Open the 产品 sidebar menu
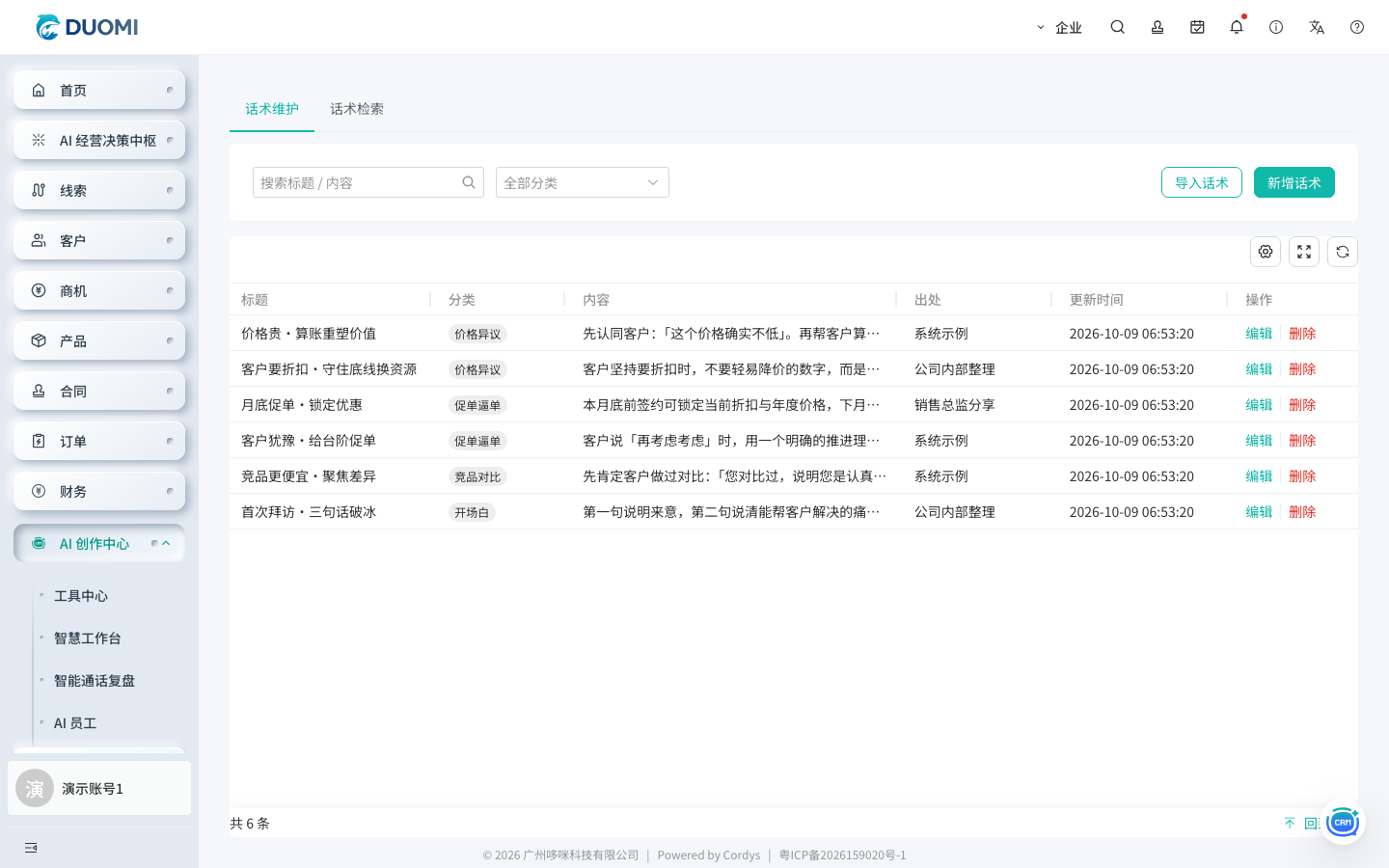The width and height of the screenshot is (1389, 868). 99,340
